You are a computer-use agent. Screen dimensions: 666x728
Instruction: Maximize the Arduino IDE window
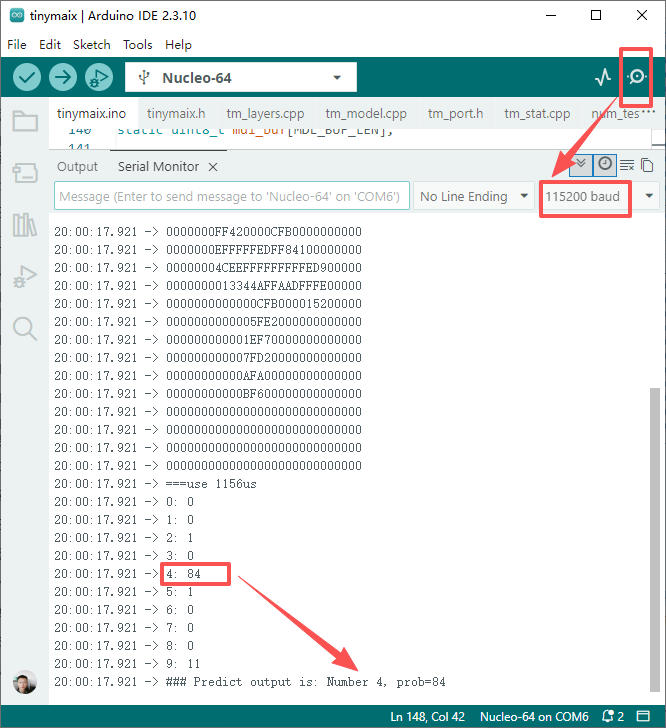pos(596,15)
